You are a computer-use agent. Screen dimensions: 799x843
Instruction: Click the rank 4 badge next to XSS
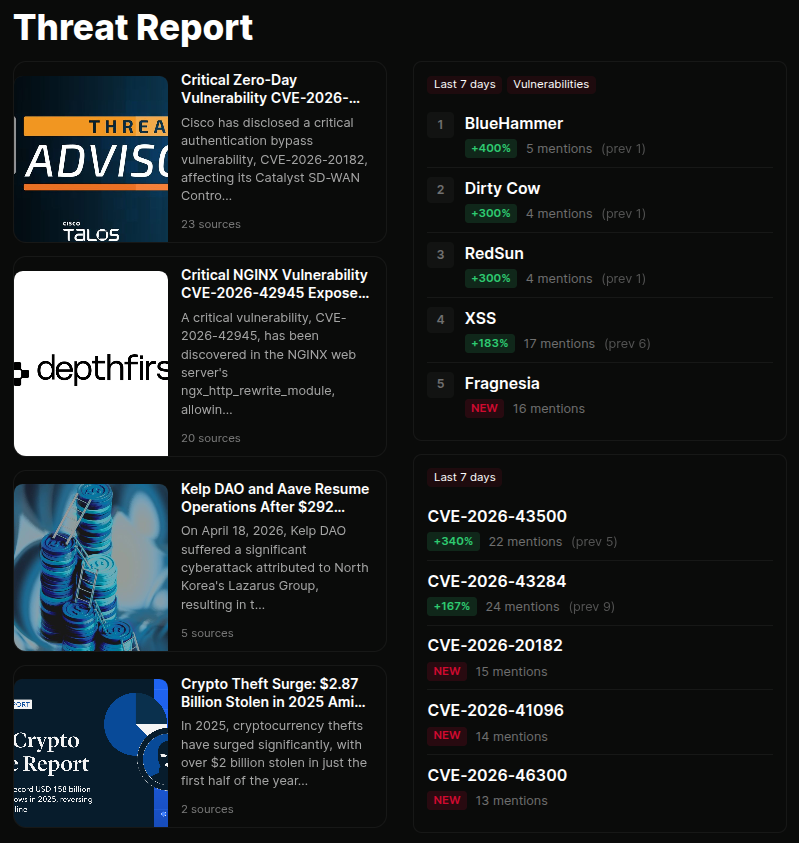(x=440, y=320)
